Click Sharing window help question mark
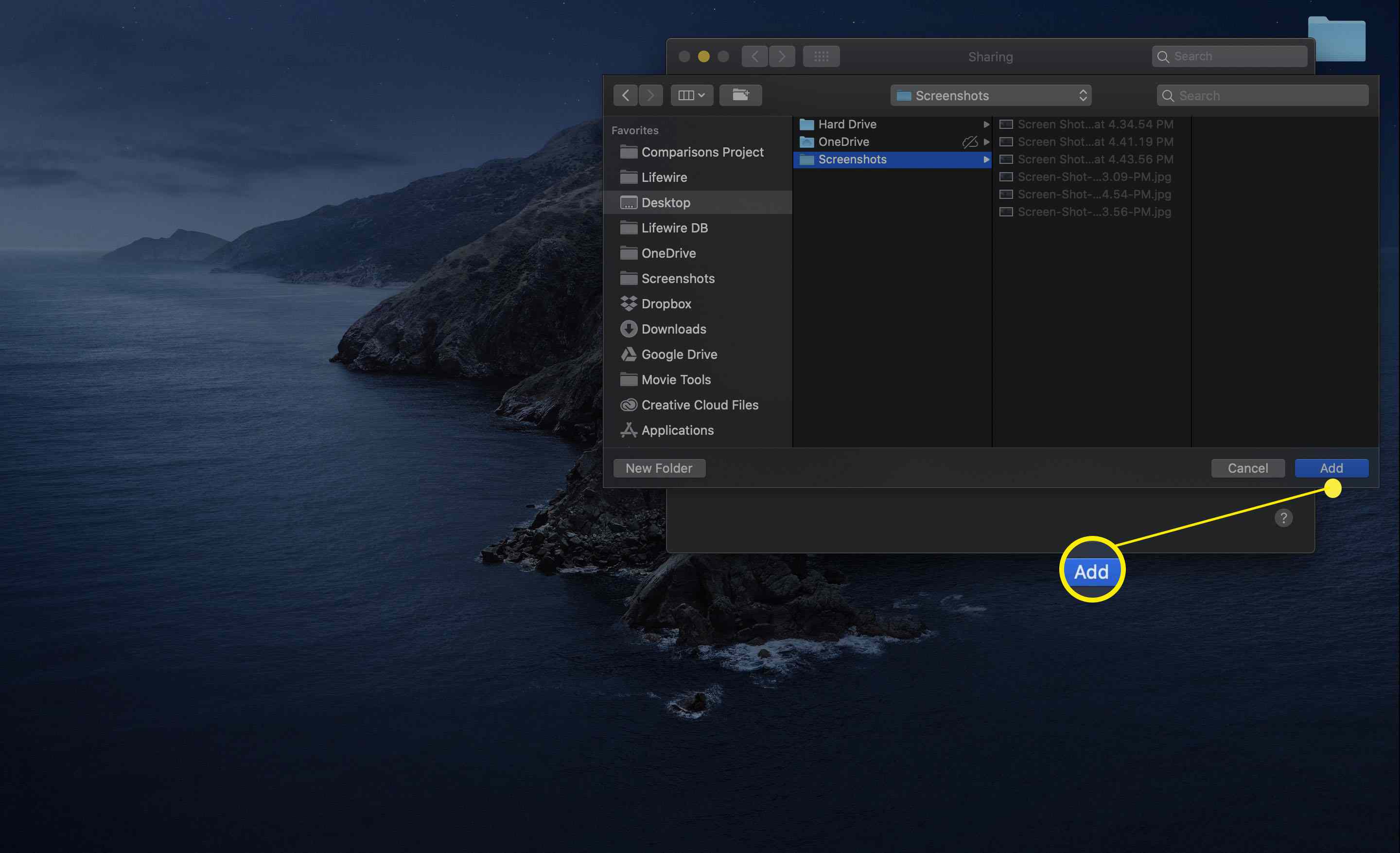The image size is (1400, 853). pyautogui.click(x=1283, y=518)
